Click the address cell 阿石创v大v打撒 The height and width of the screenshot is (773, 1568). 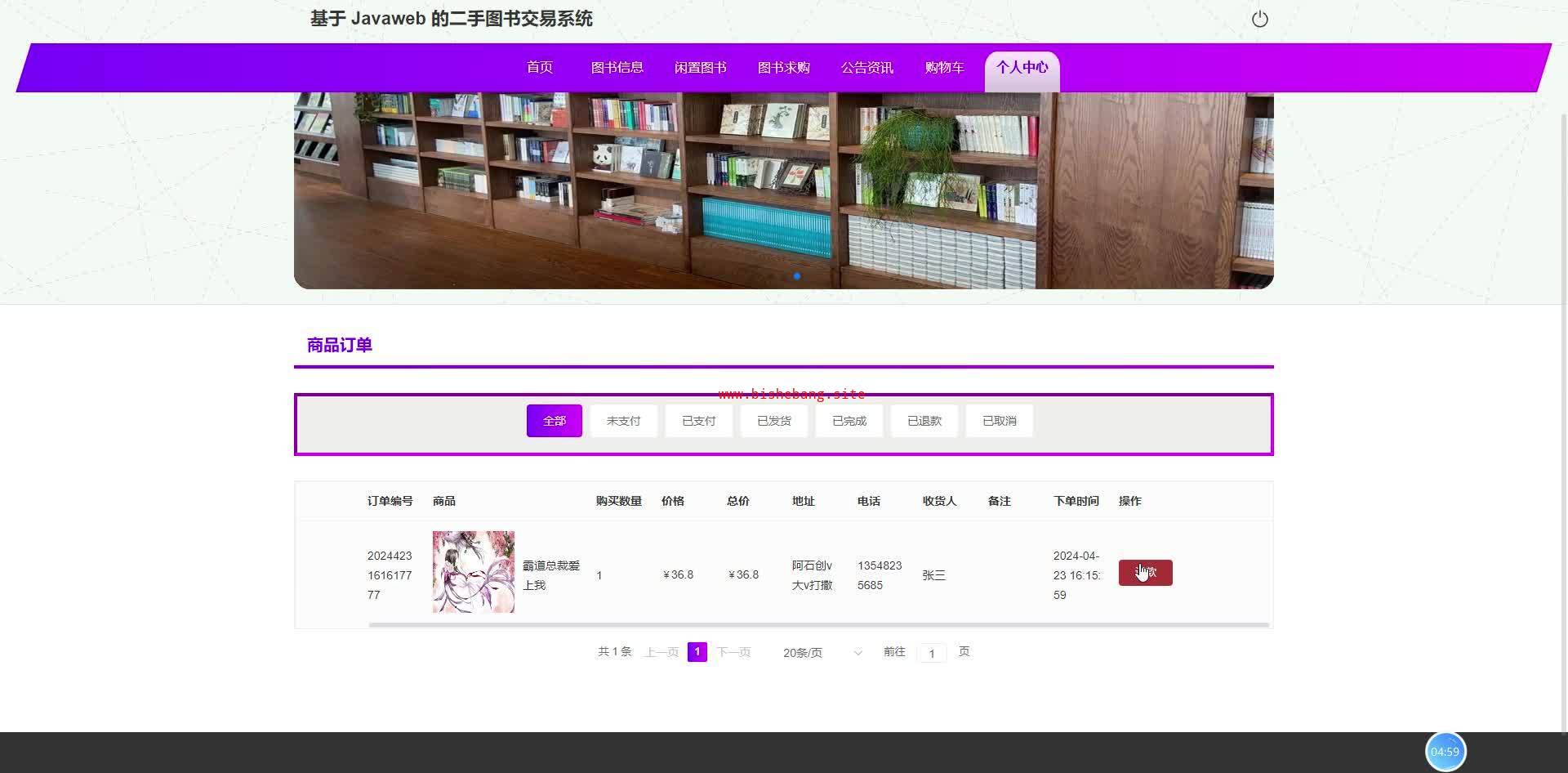click(813, 575)
